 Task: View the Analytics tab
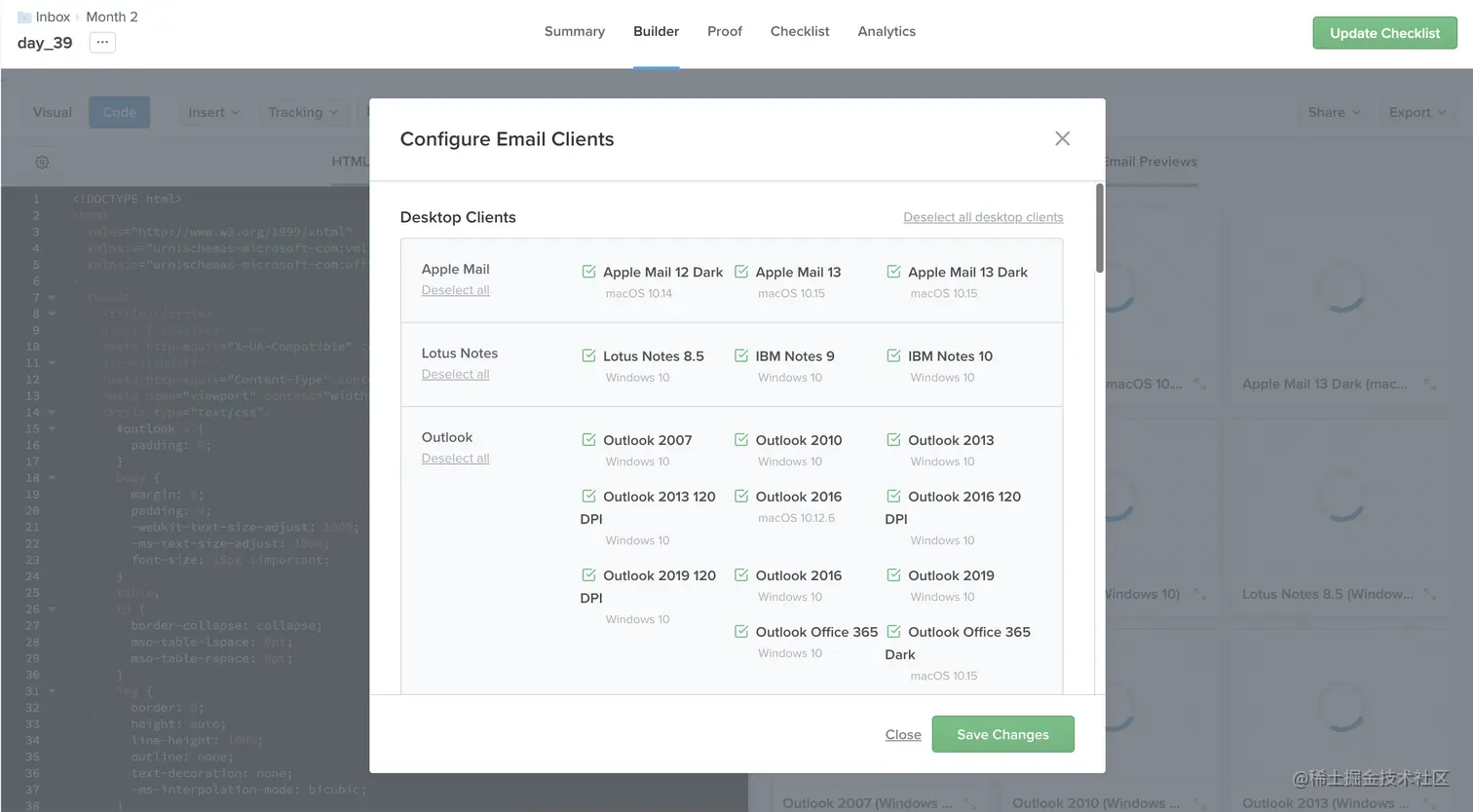tap(887, 31)
